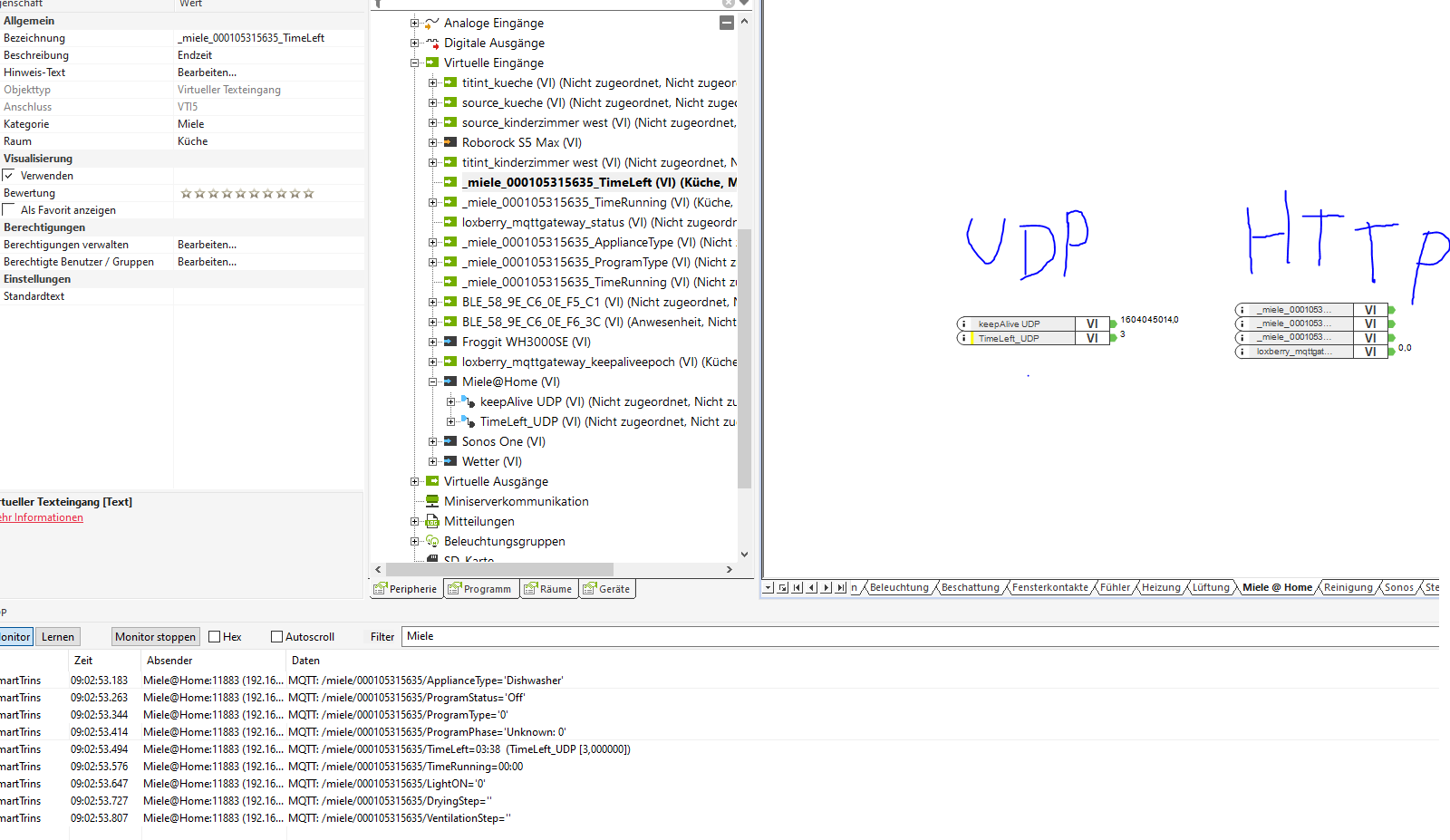The image size is (1450, 840).
Task: Select tree row BLE_58_9E_C6_0E_F6_3C (VI)
Action: [x=598, y=322]
